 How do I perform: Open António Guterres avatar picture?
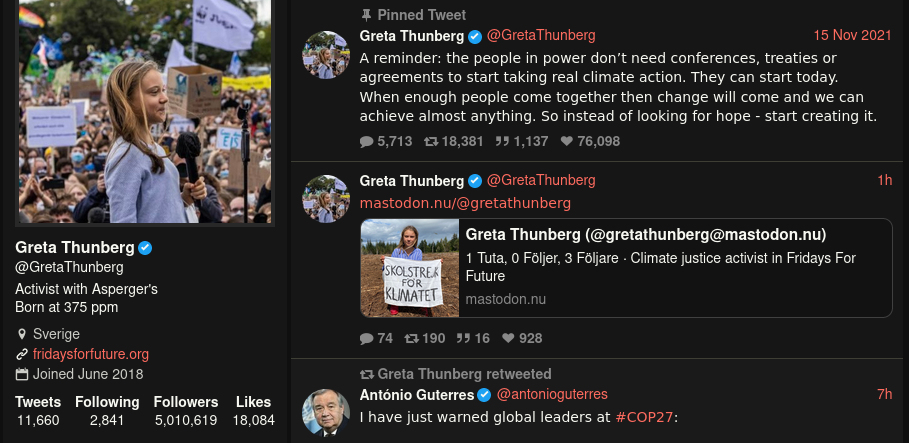tap(326, 412)
